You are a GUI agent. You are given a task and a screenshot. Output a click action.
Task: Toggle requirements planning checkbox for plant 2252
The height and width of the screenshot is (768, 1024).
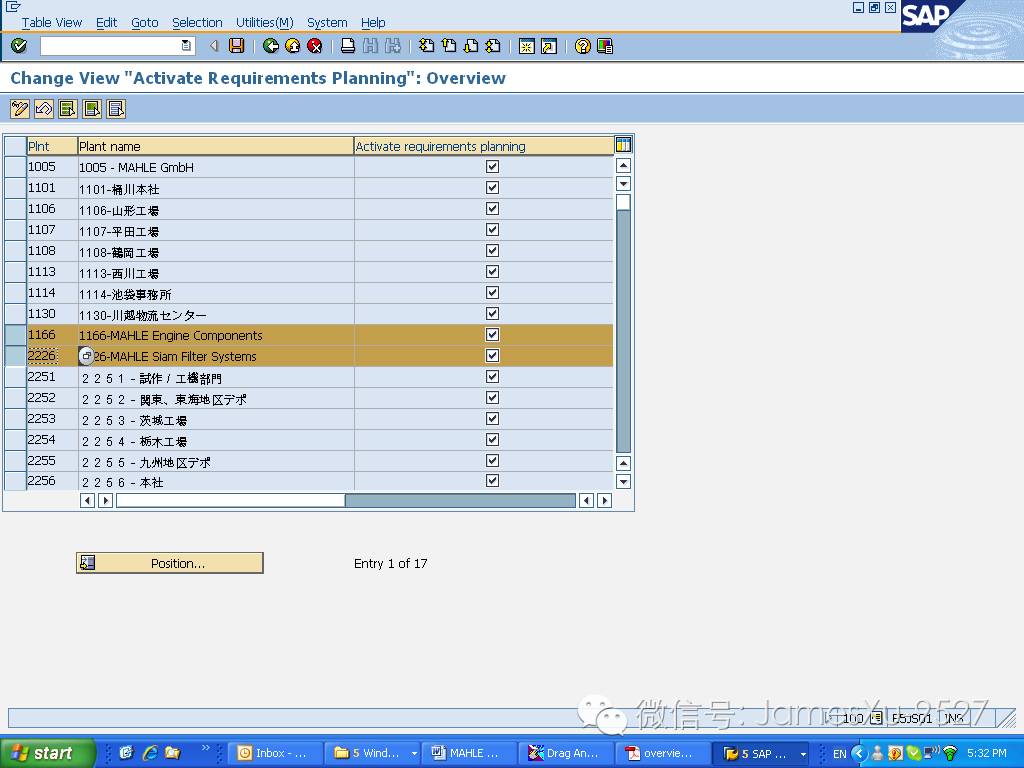[x=492, y=397]
